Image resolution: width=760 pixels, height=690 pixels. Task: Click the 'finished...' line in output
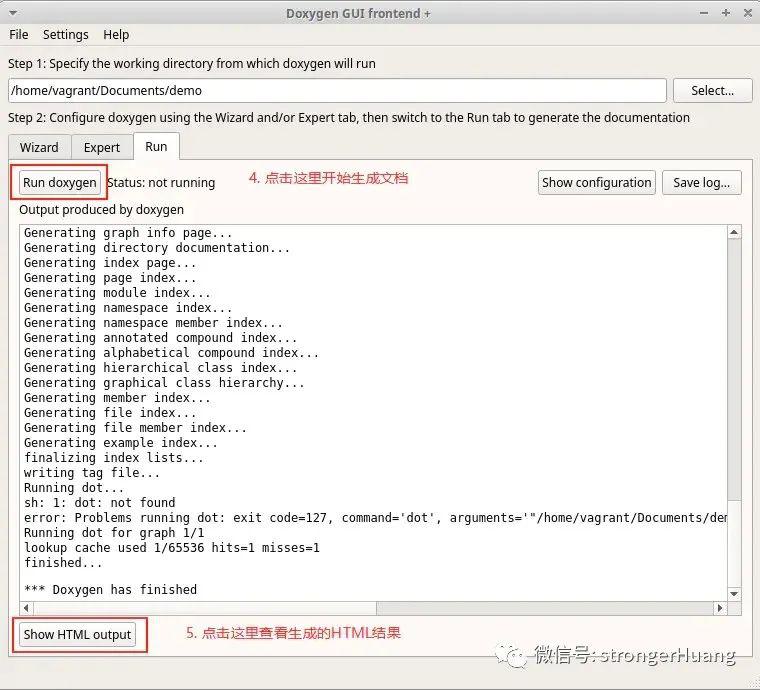point(63,563)
